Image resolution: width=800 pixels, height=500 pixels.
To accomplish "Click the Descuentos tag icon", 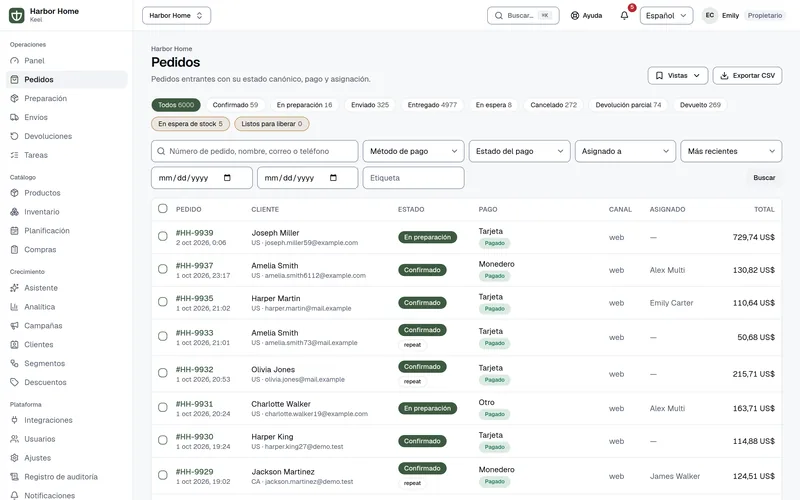I will 14,382.
